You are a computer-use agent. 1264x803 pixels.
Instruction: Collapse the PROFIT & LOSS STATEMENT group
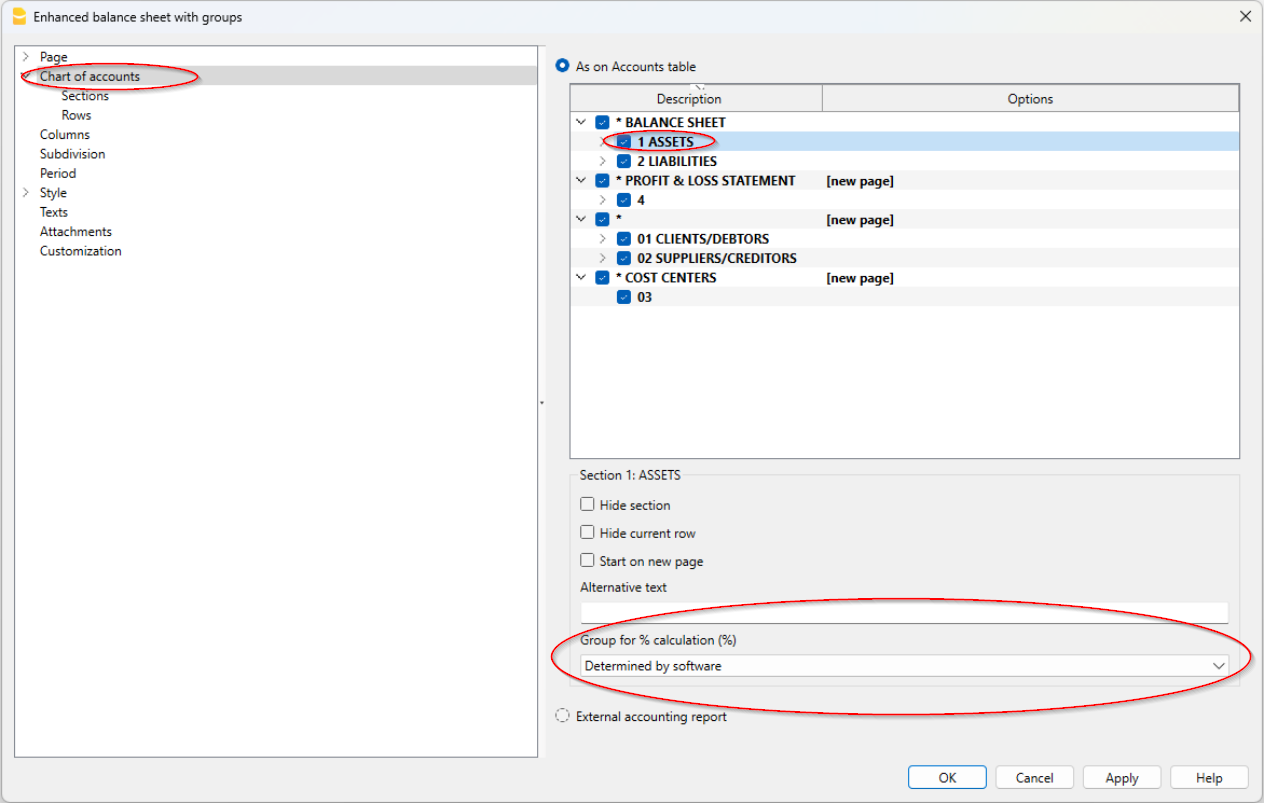tap(581, 181)
